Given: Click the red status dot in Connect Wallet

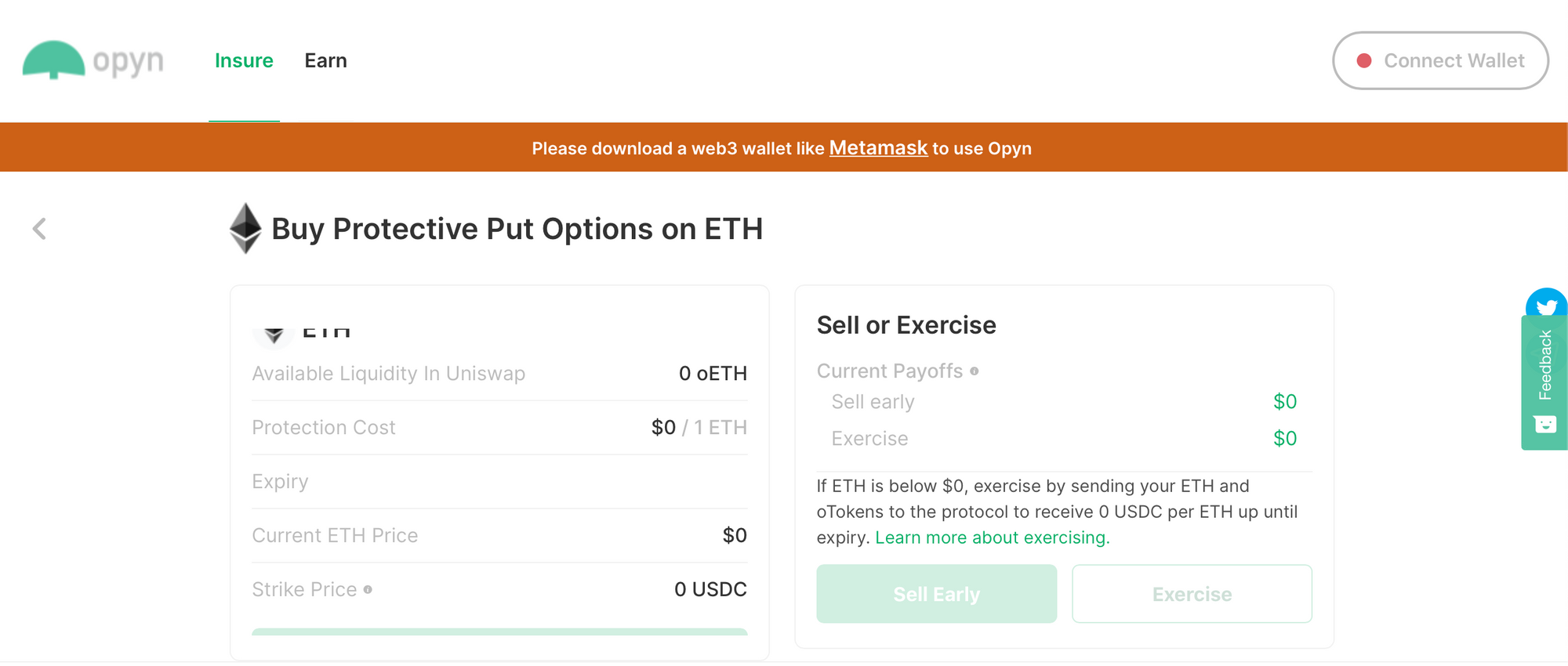Looking at the screenshot, I should pos(1364,61).
